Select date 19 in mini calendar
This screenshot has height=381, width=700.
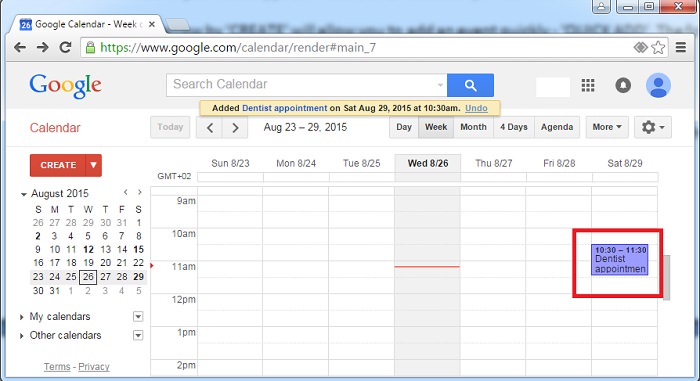pos(88,263)
